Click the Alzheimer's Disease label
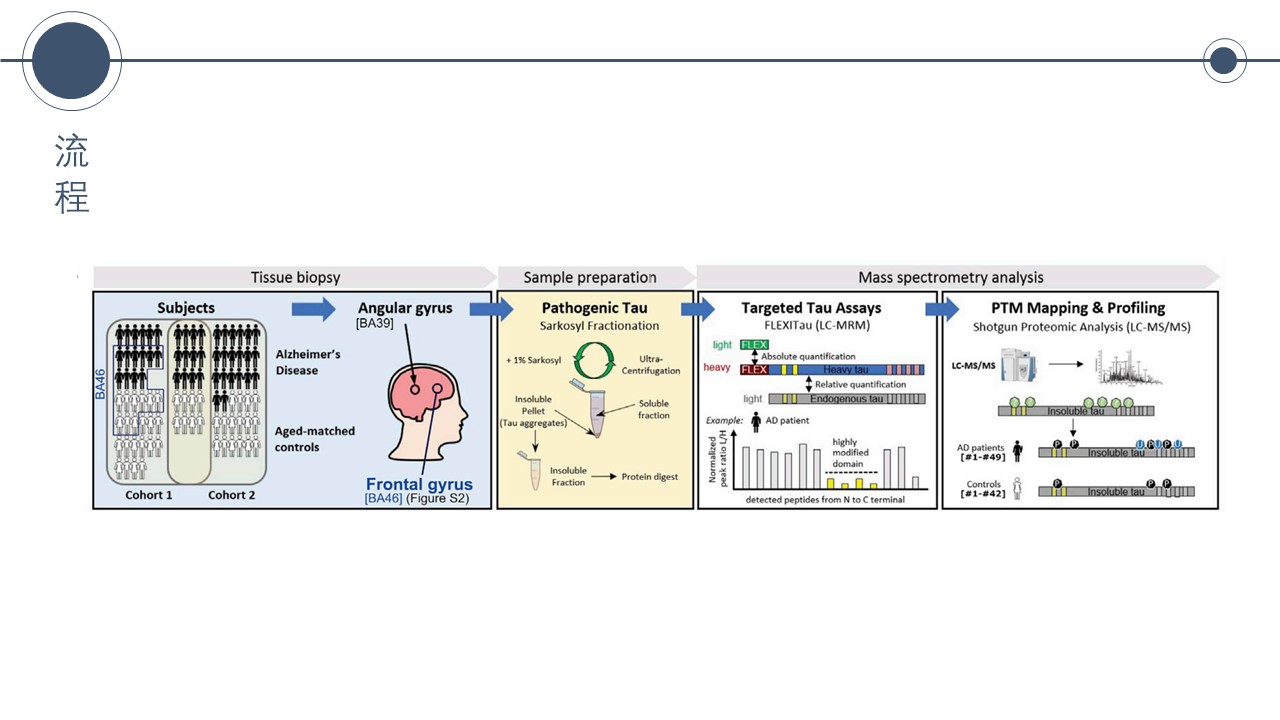 (308, 362)
